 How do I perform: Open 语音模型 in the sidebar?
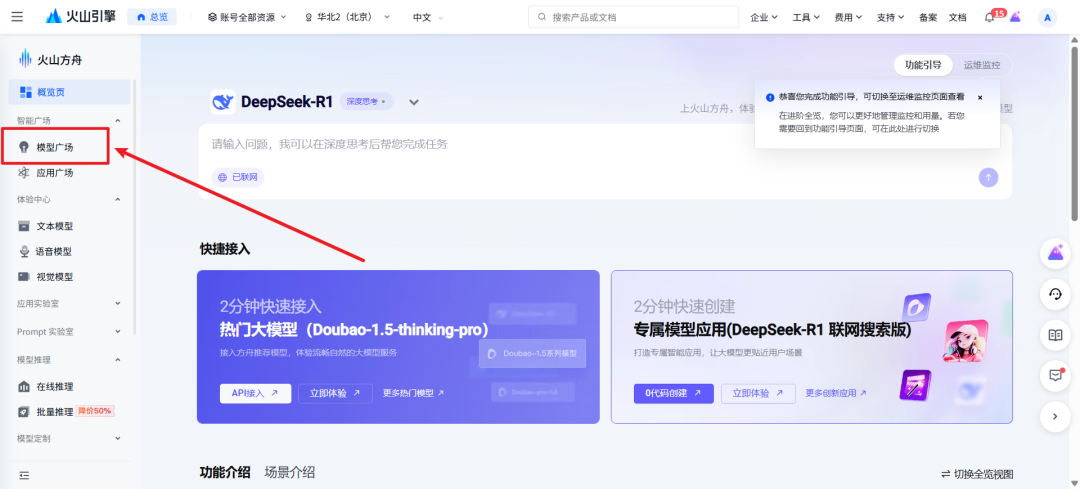(55, 251)
